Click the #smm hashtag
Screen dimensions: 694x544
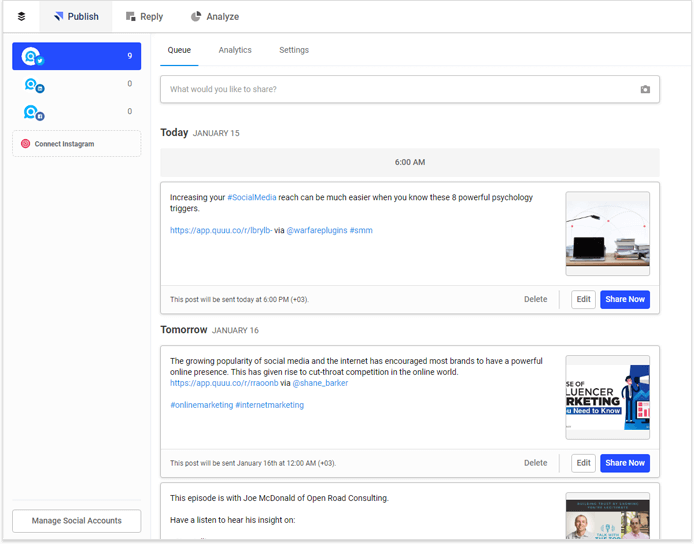(361, 230)
